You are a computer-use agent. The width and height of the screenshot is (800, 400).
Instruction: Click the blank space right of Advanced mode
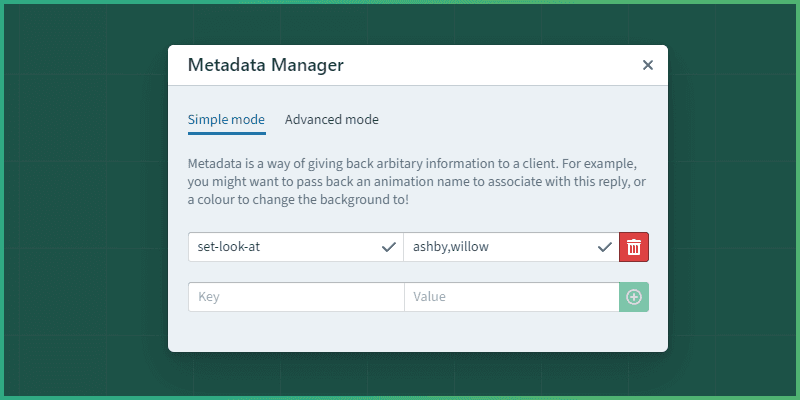[x=520, y=120]
